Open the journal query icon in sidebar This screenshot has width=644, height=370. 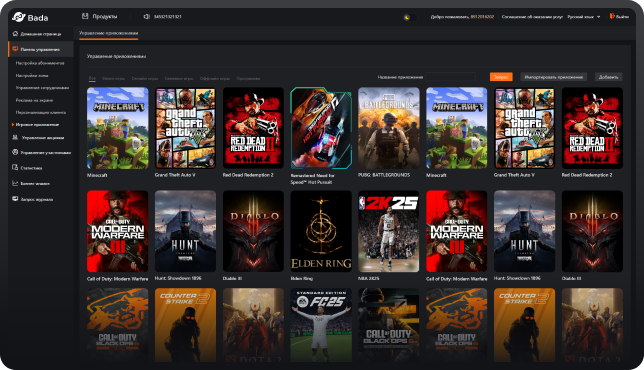(15, 199)
